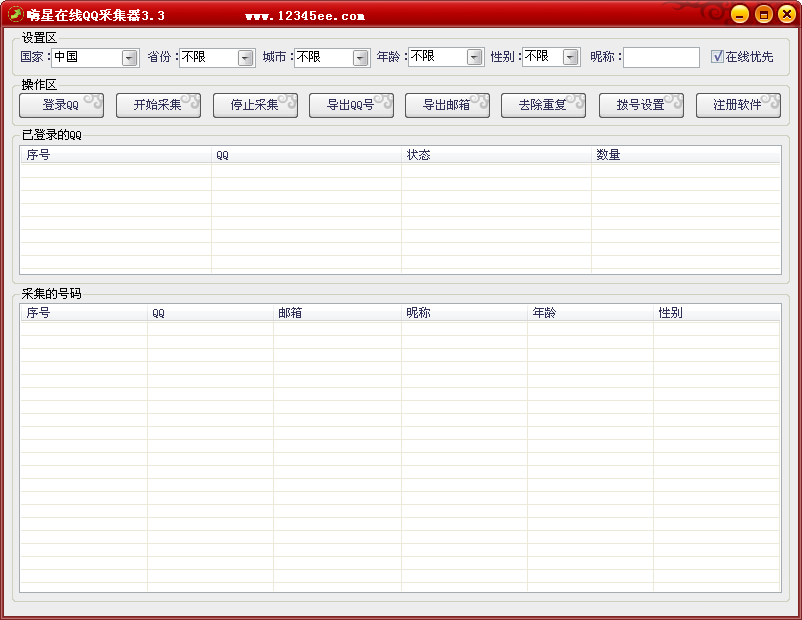Toggle the 在线优先 checkbox
802x620 pixels.
(717, 56)
